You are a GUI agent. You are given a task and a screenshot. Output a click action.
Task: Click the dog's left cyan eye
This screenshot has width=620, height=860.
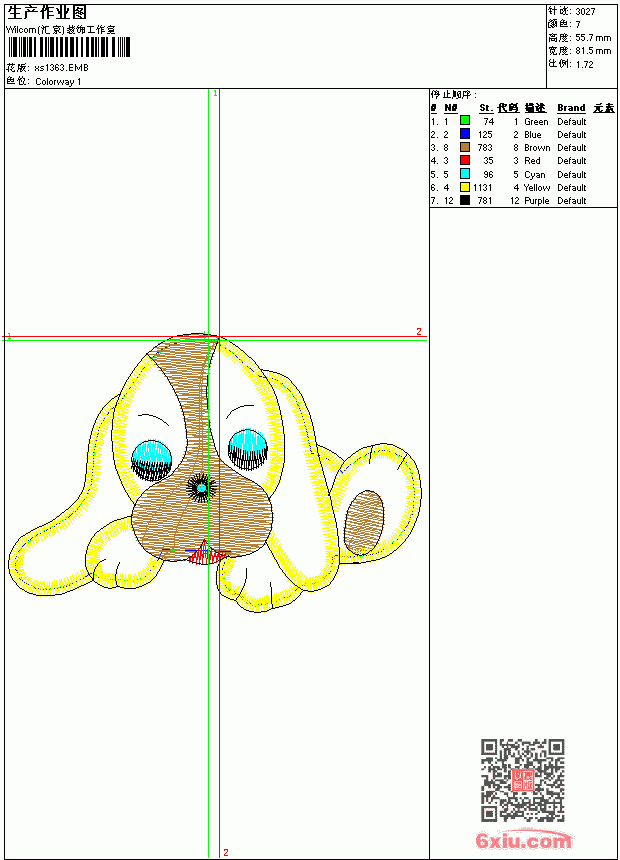[x=151, y=457]
